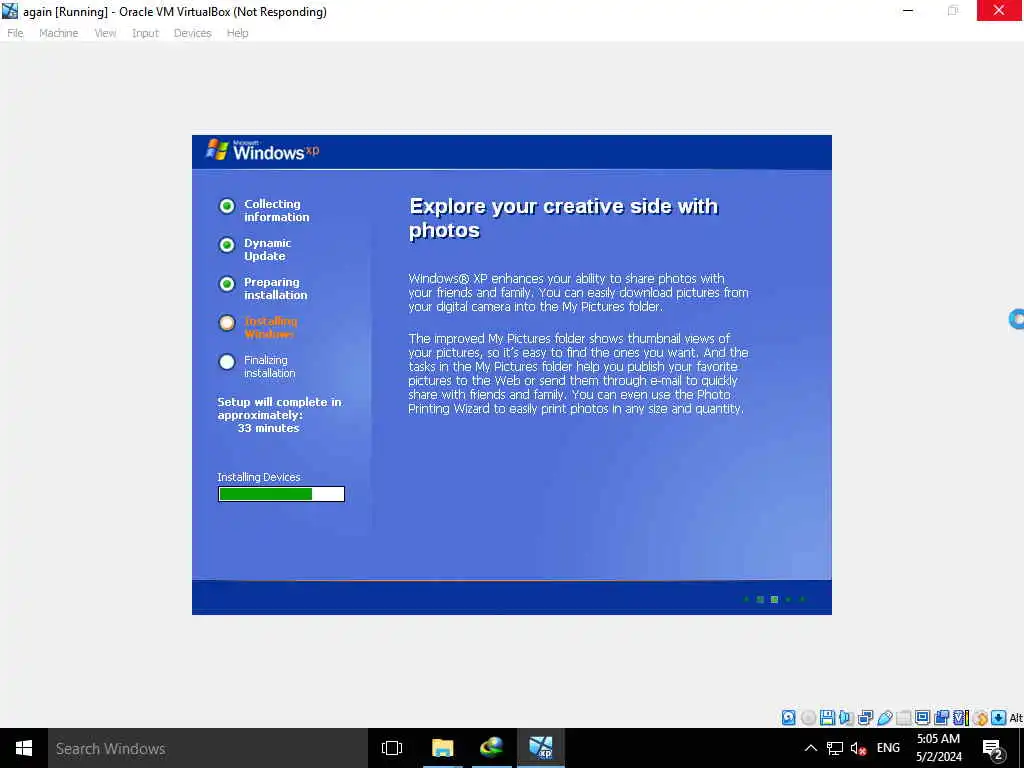Screen dimensions: 1024x768
Task: Show hidden tray icons with chevron
Action: [x=810, y=748]
